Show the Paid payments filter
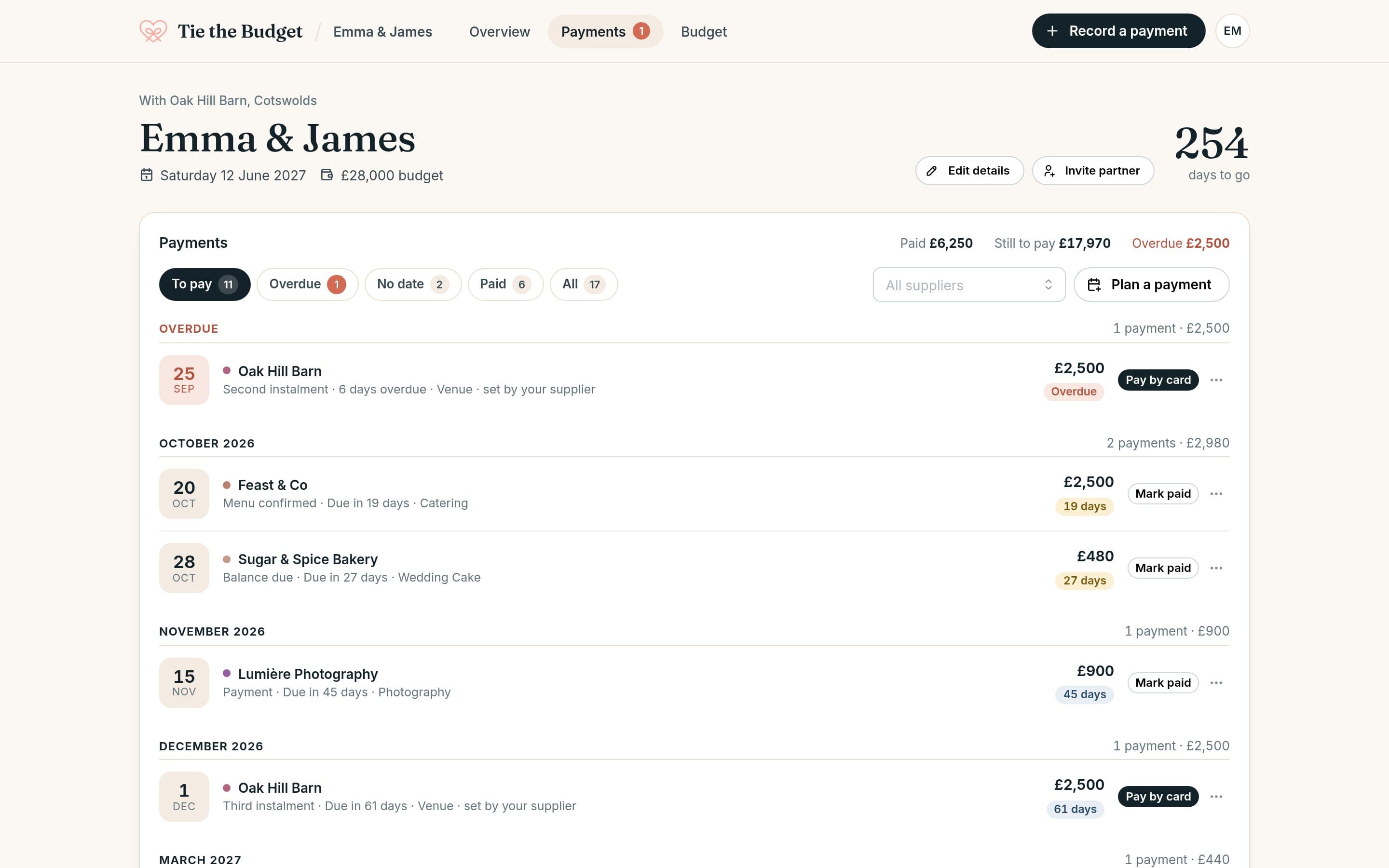 pyautogui.click(x=505, y=284)
